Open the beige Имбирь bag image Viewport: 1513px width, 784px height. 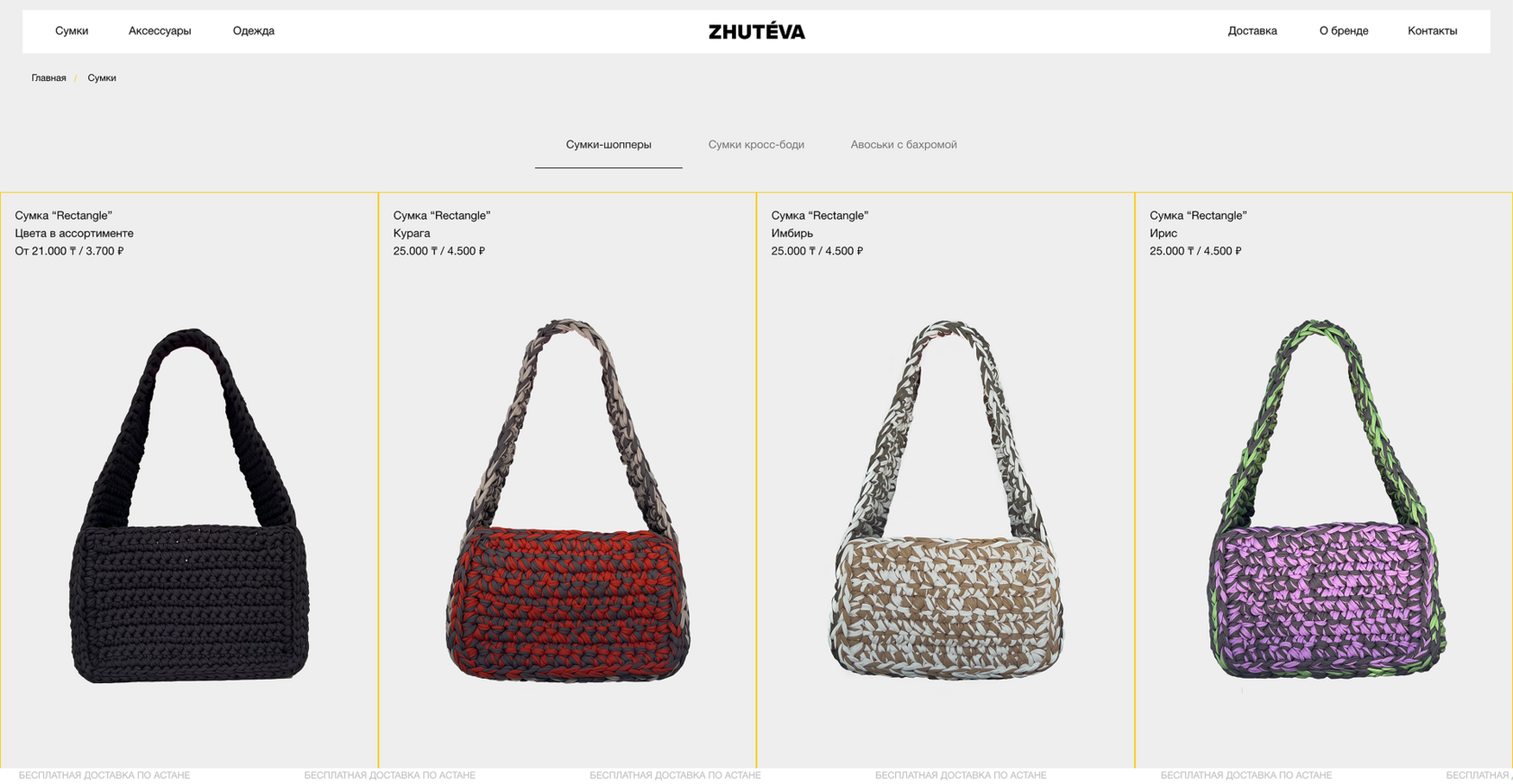pyautogui.click(x=946, y=500)
